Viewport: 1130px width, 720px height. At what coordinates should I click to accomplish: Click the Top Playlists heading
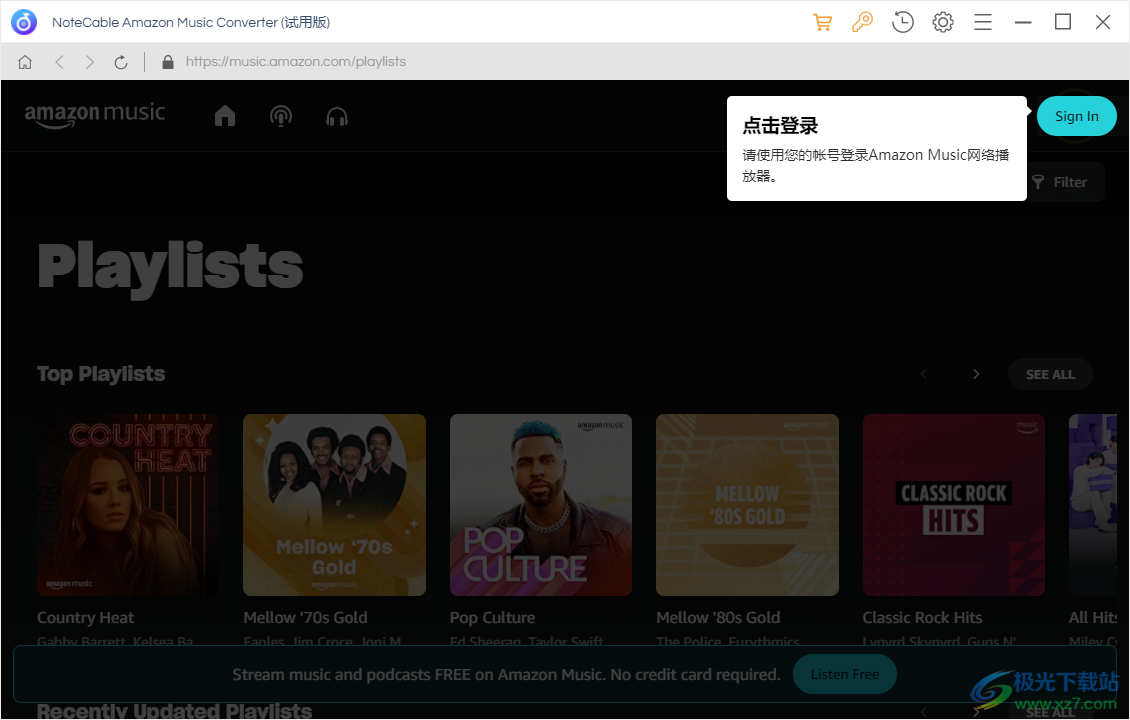(x=101, y=374)
